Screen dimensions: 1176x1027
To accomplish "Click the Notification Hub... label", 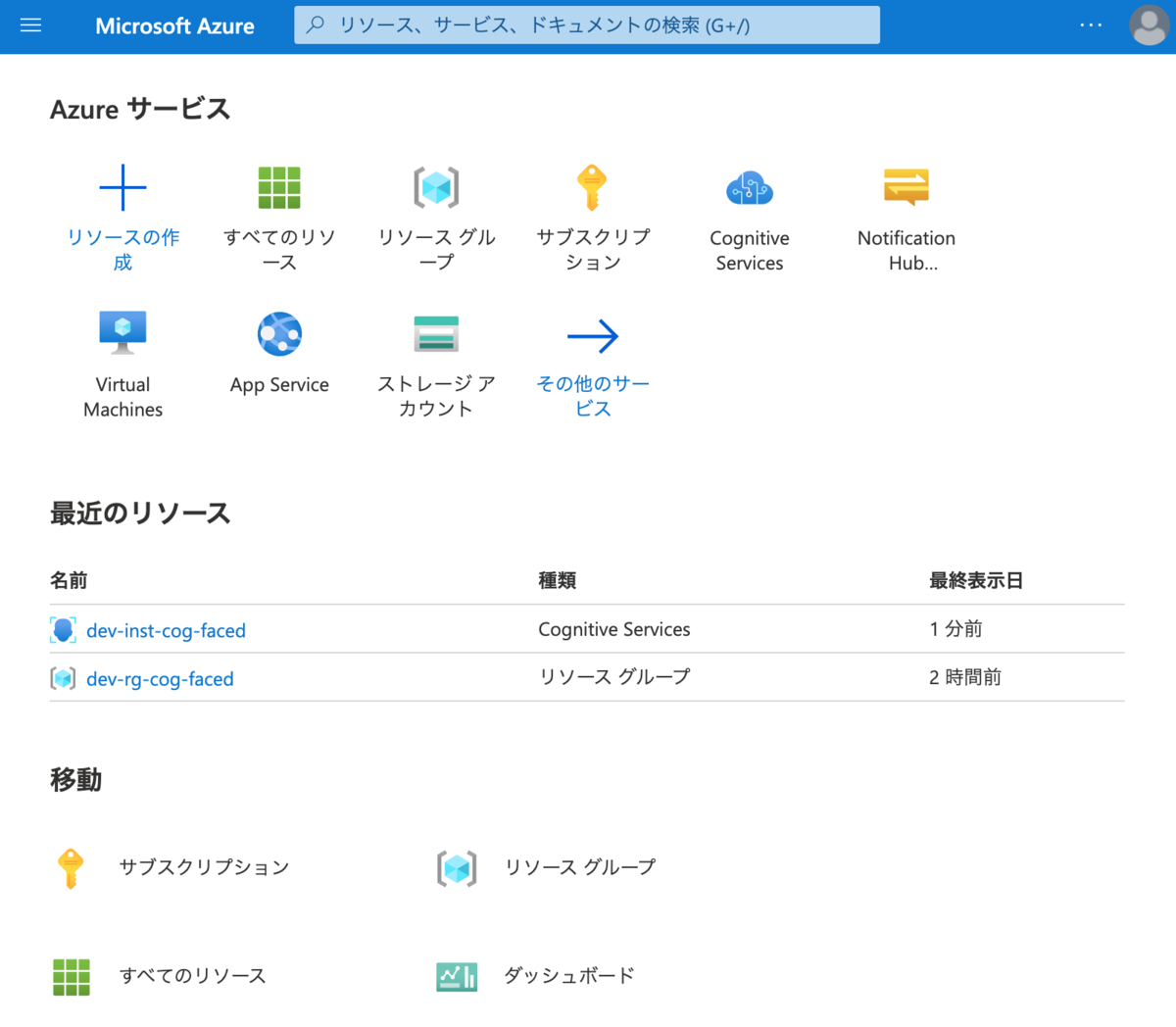I will 906,251.
